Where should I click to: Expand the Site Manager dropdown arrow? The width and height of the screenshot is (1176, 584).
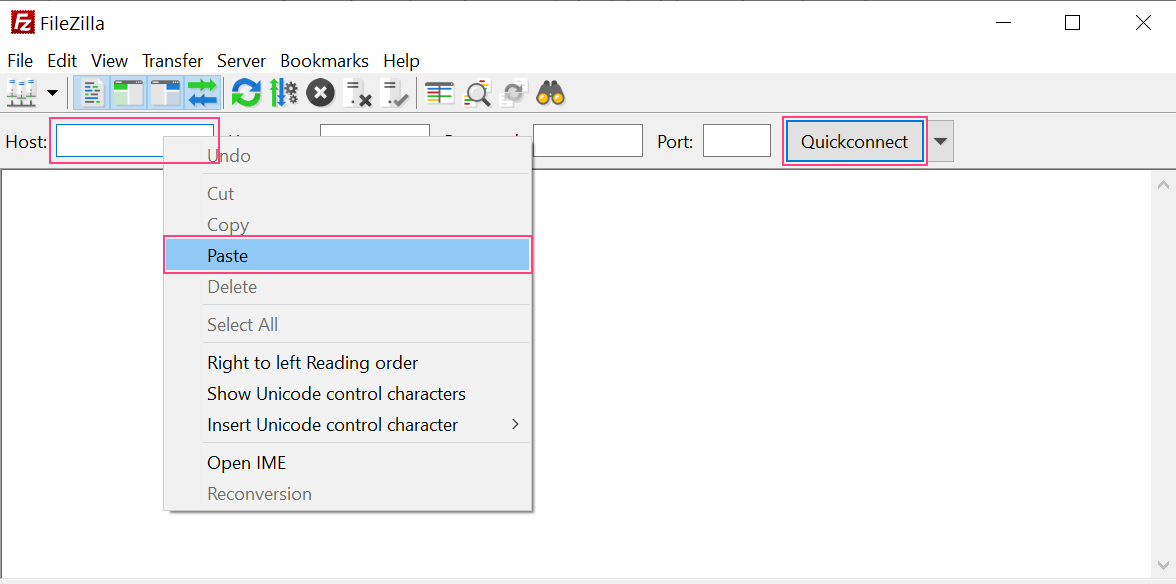point(52,92)
